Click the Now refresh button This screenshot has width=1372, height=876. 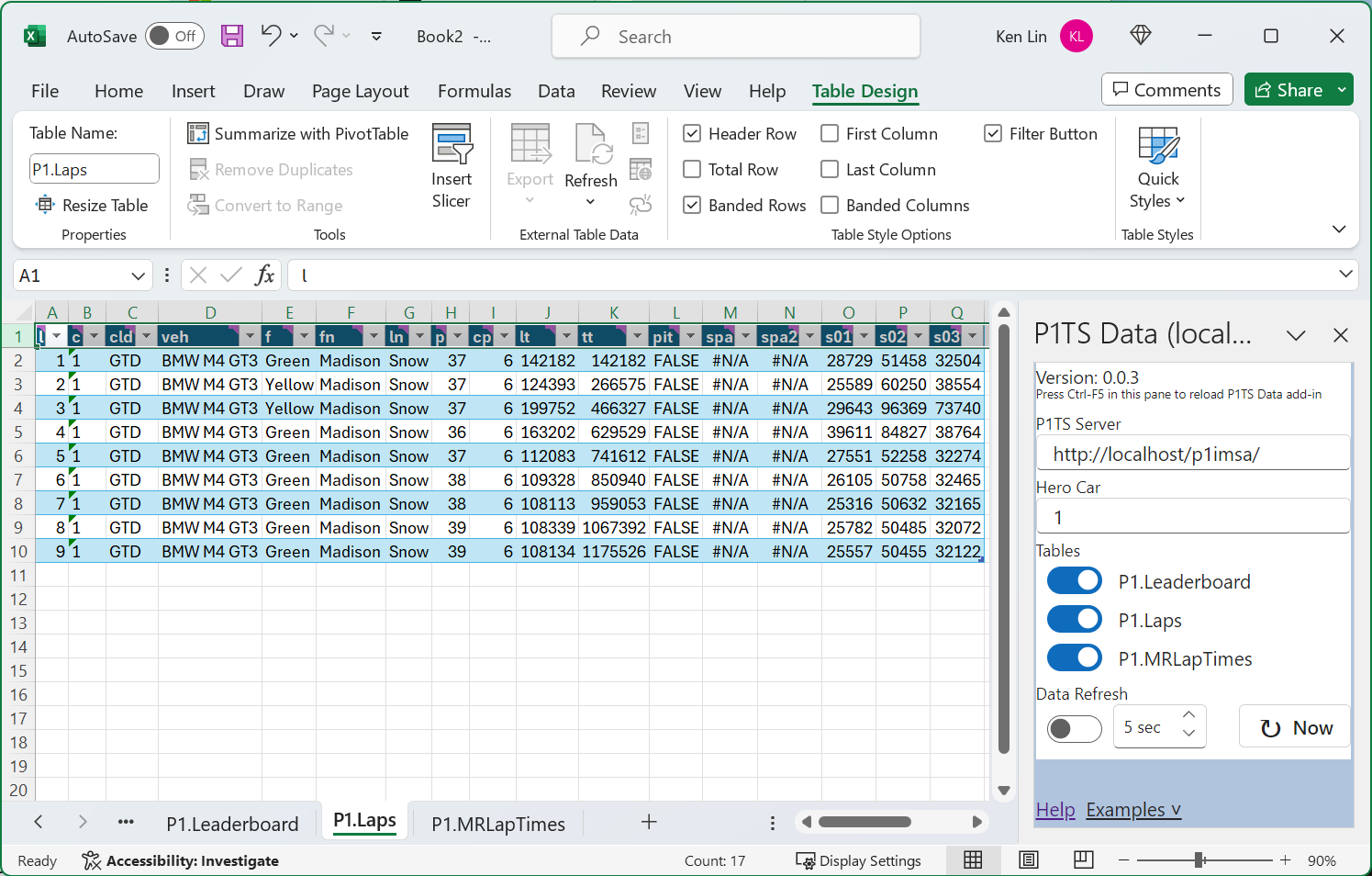click(x=1295, y=727)
